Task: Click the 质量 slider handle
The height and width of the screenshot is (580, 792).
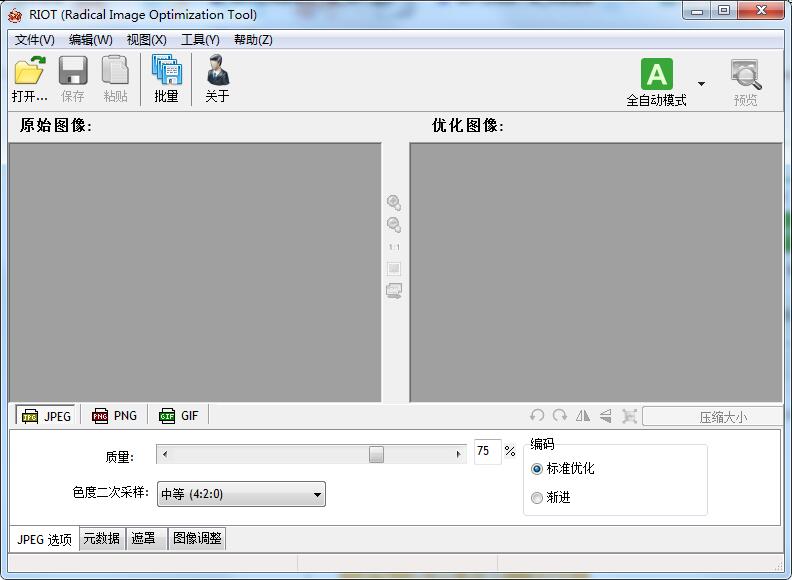Action: [376, 454]
